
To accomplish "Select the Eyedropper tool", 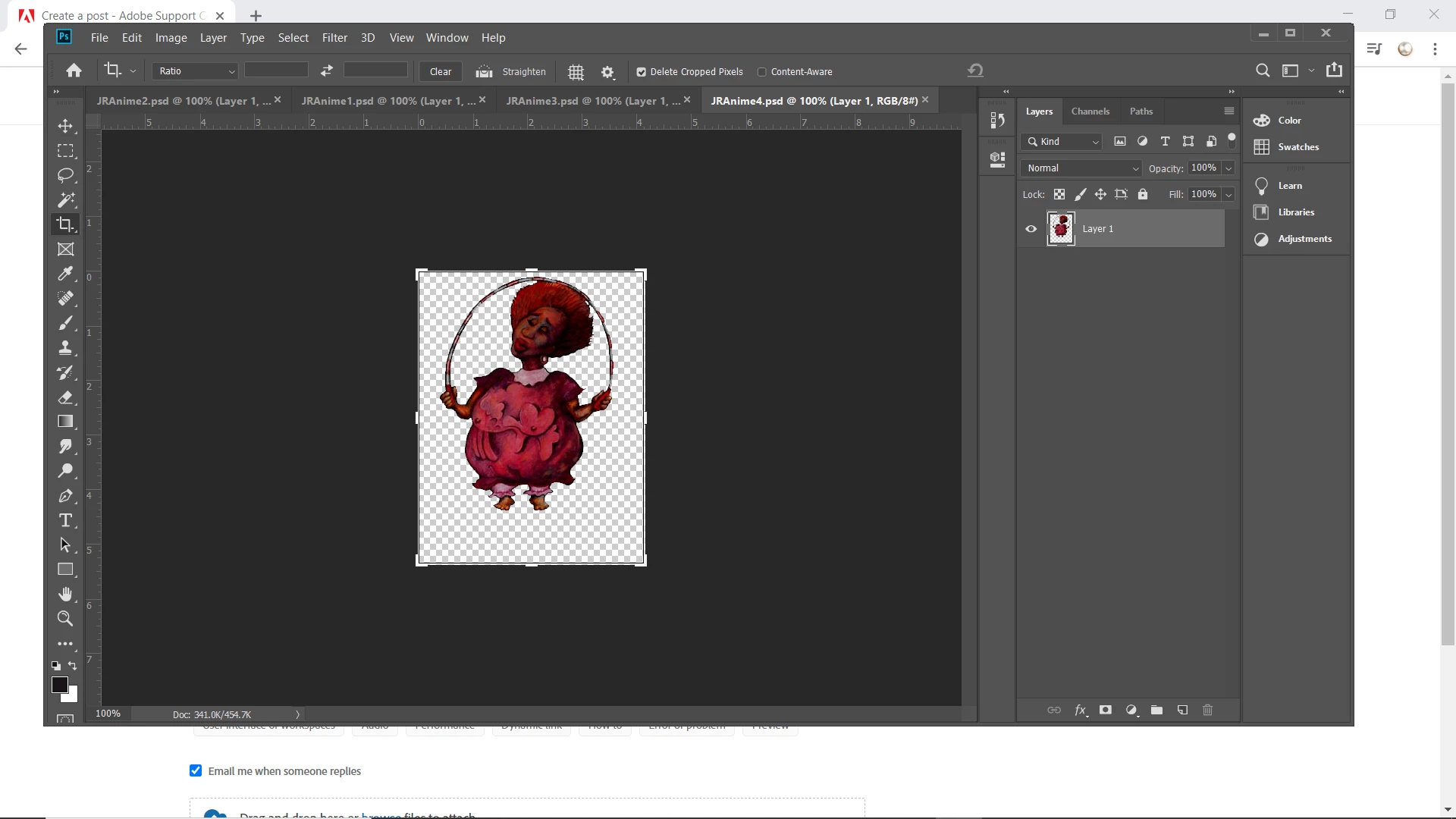I will coord(66,274).
